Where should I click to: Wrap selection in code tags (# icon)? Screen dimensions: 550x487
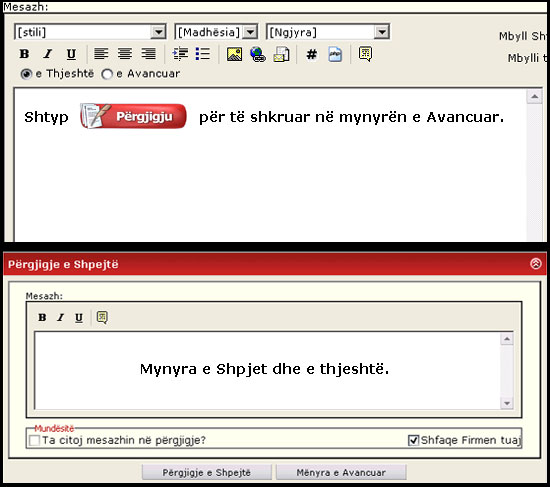tap(311, 54)
